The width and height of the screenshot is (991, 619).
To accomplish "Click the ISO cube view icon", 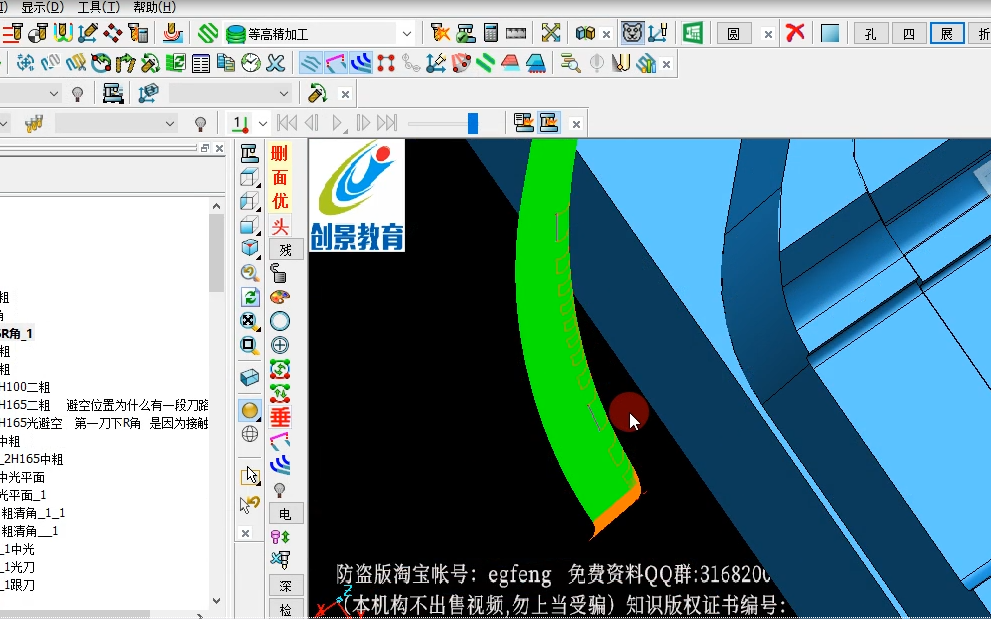I will click(x=250, y=247).
